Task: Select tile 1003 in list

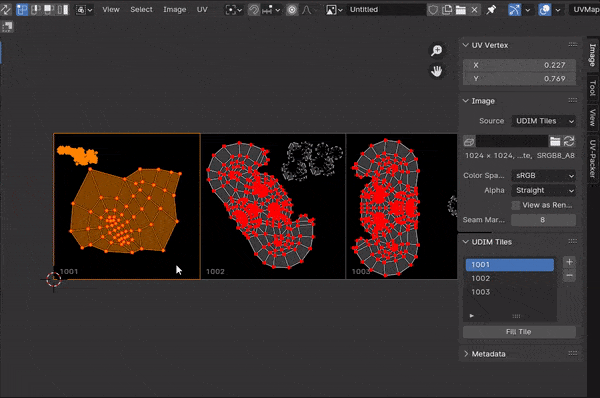Action: pos(510,292)
